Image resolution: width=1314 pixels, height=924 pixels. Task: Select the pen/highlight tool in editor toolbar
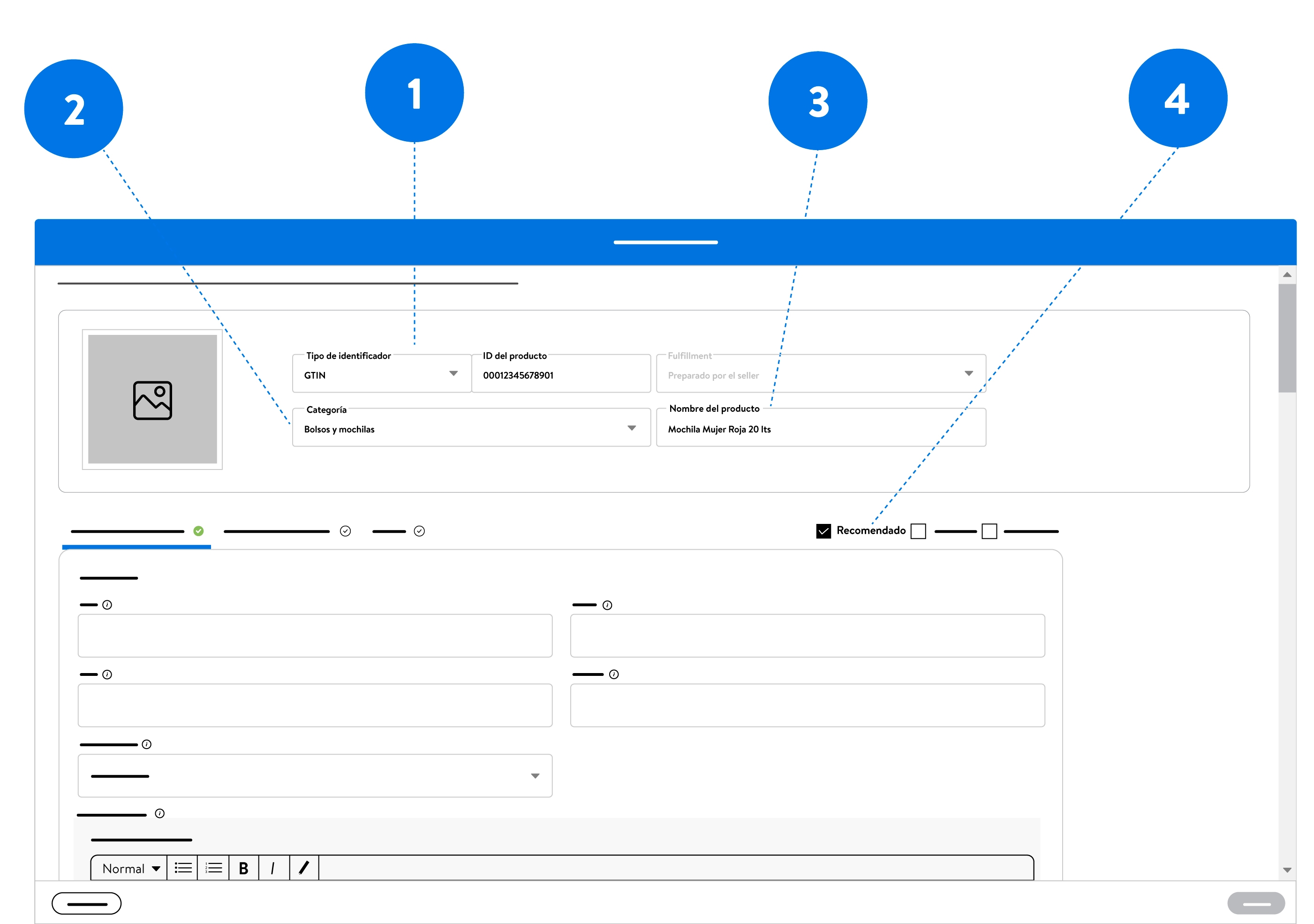click(x=304, y=869)
